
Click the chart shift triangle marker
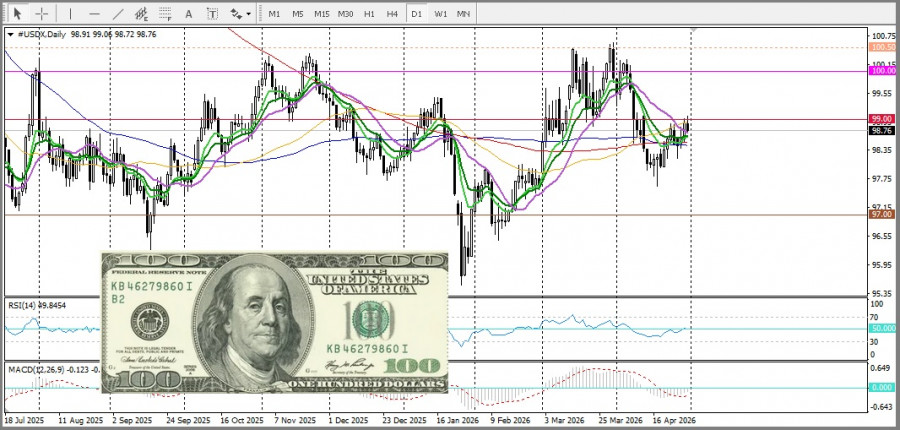tap(694, 30)
